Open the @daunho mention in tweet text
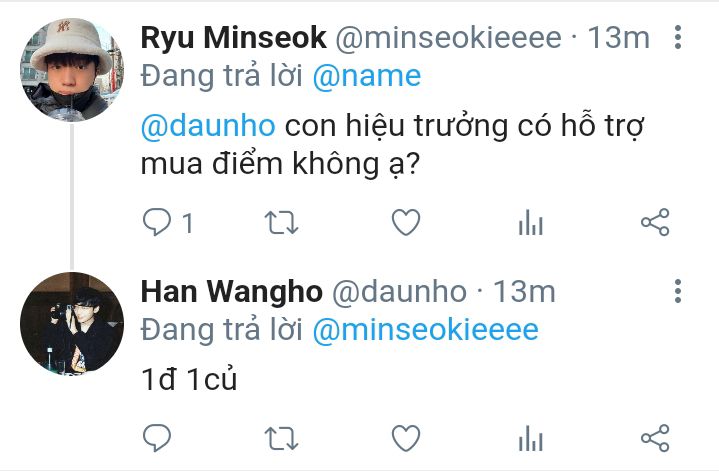 [x=208, y=126]
